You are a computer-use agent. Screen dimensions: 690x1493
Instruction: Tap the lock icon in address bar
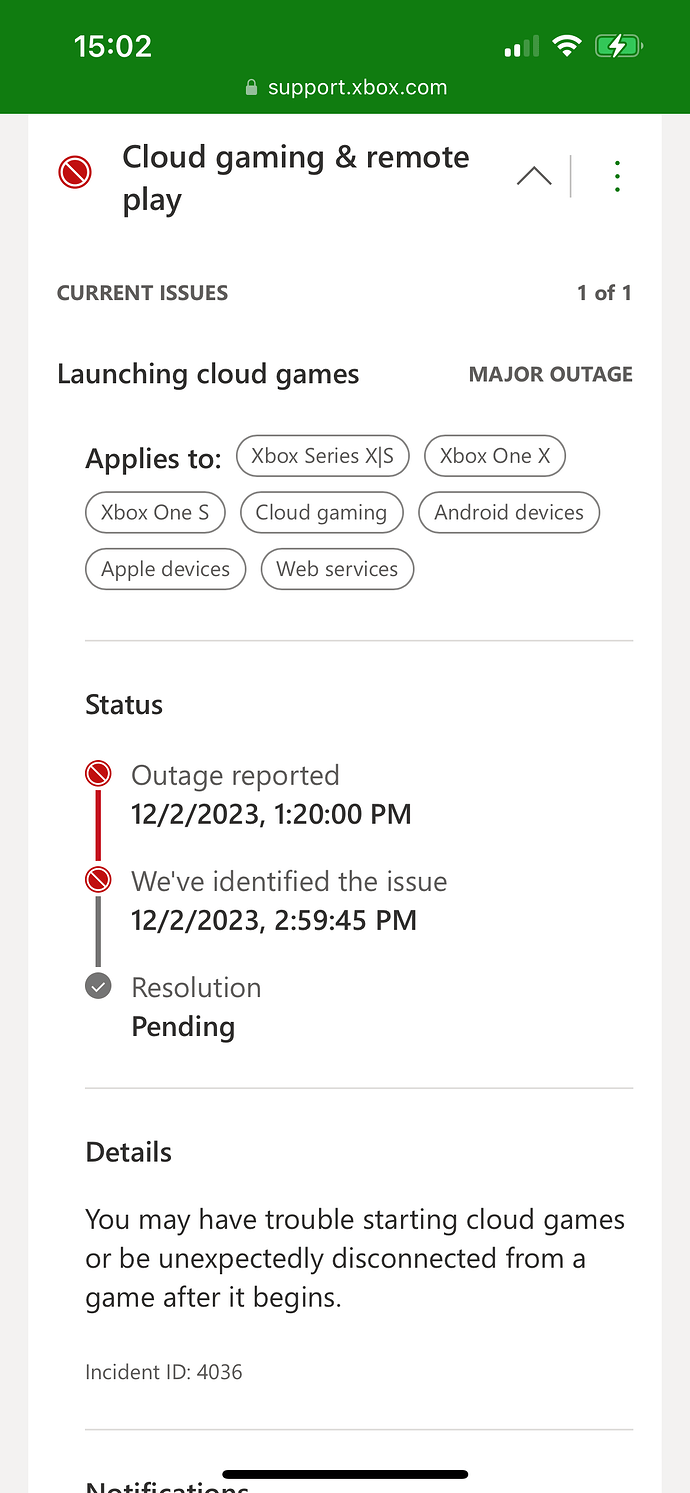coord(252,88)
